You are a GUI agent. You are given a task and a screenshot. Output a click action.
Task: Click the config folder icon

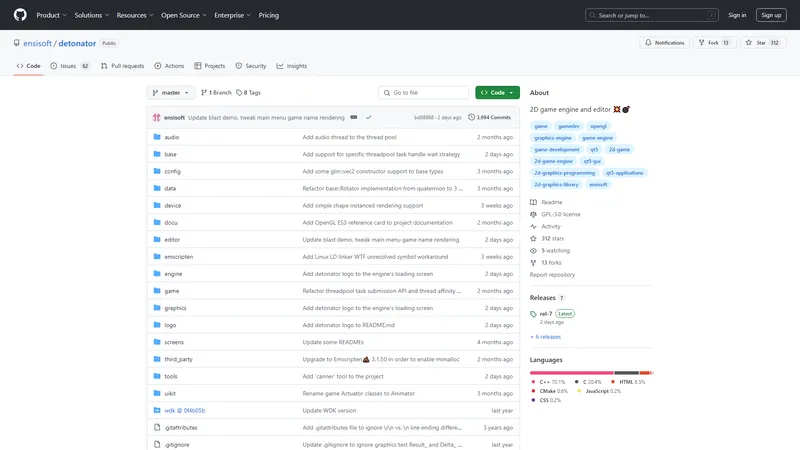(157, 171)
